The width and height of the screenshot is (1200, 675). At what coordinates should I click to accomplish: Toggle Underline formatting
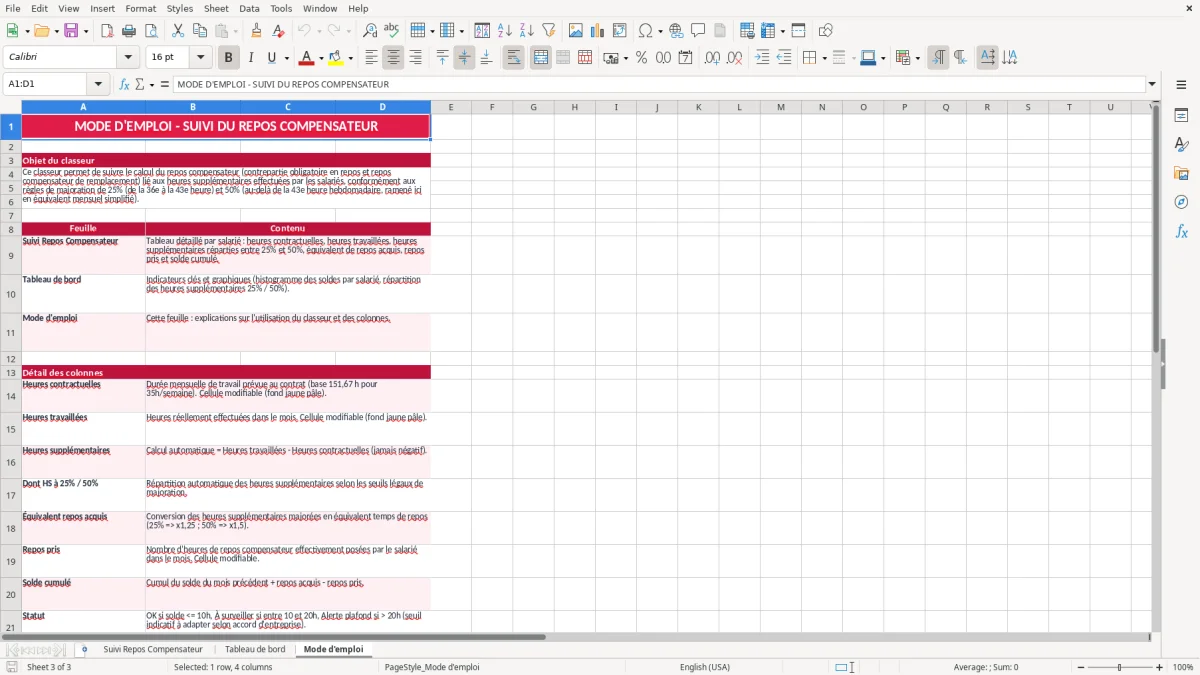click(x=272, y=58)
